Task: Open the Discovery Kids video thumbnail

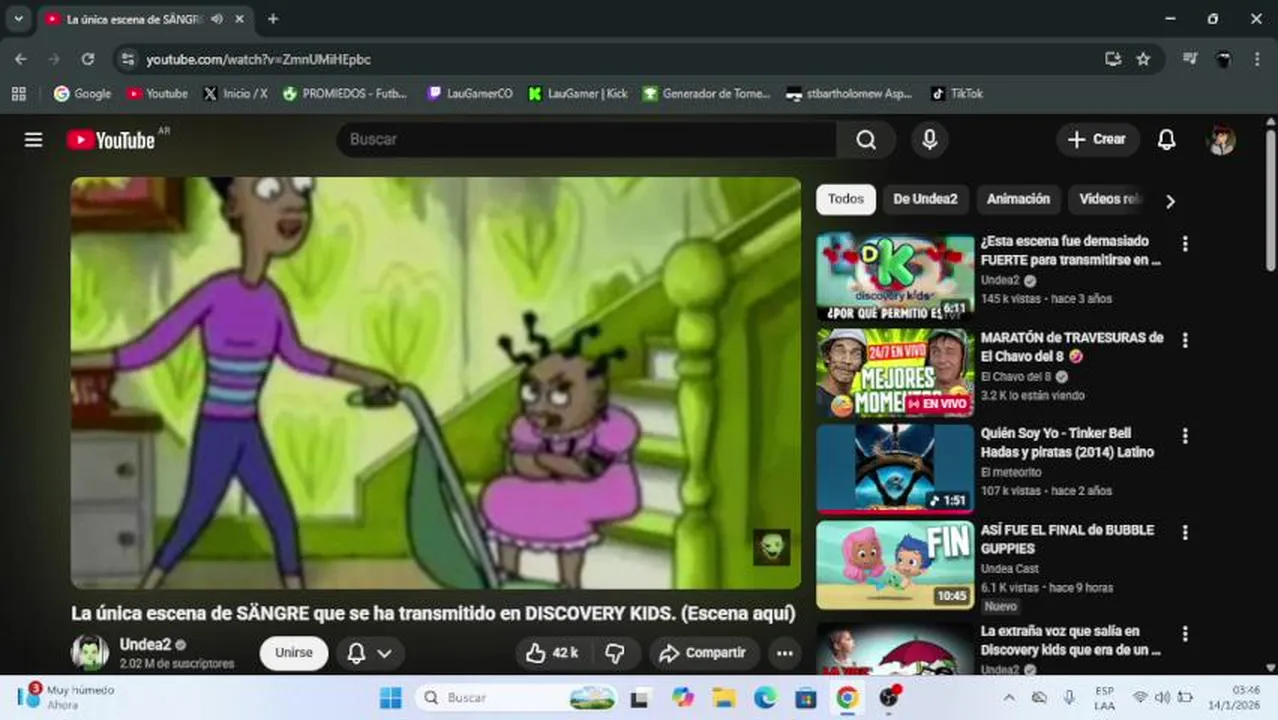Action: click(895, 278)
